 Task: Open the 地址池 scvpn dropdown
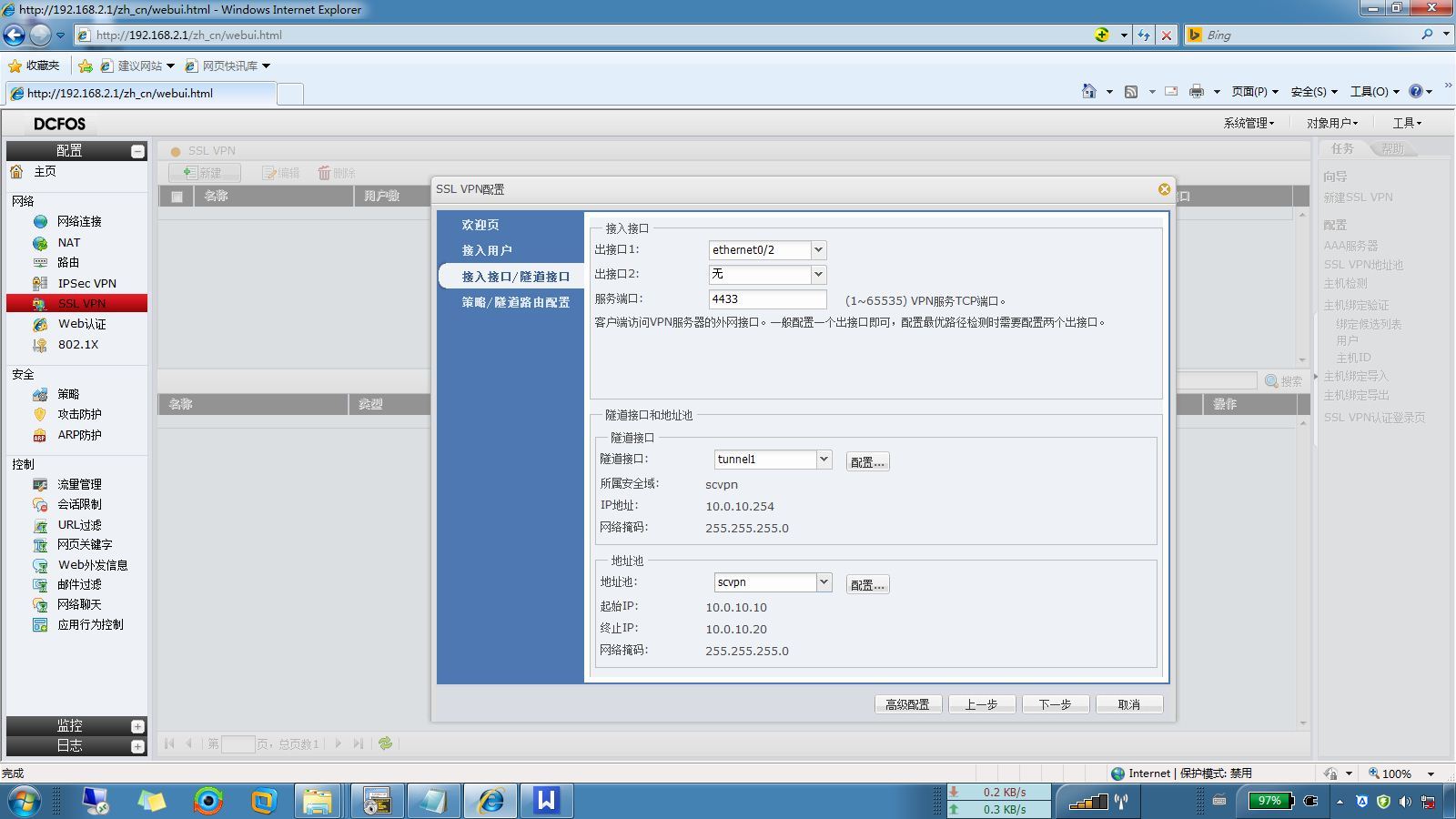824,582
